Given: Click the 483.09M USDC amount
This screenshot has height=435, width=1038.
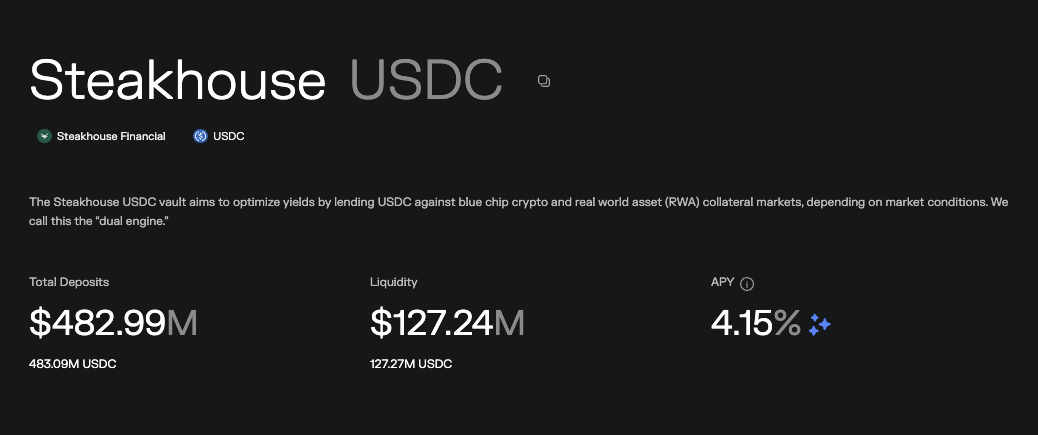Looking at the screenshot, I should (73, 364).
